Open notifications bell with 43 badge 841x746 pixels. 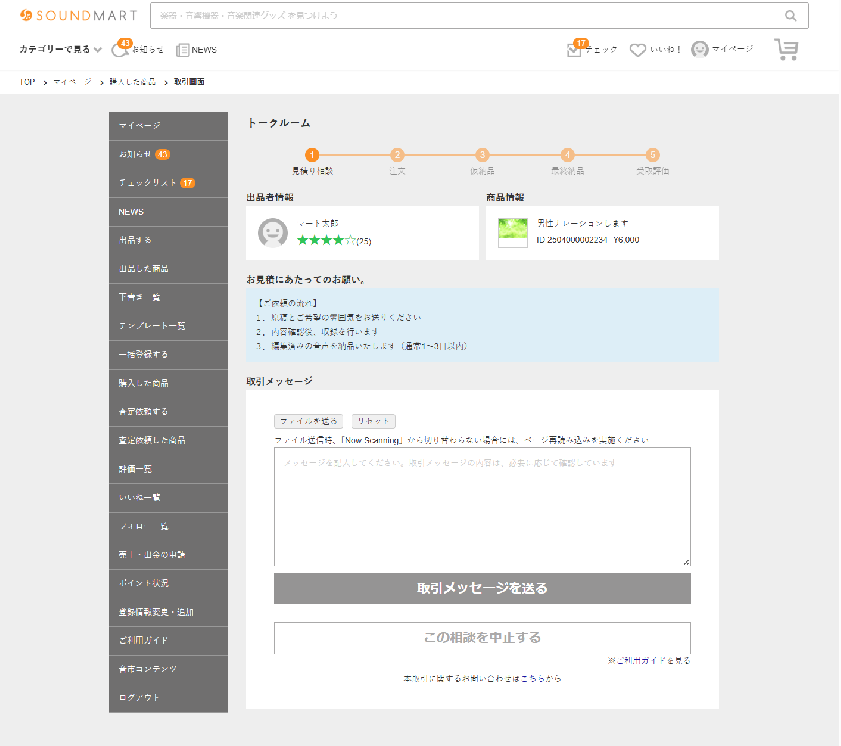click(x=121, y=50)
